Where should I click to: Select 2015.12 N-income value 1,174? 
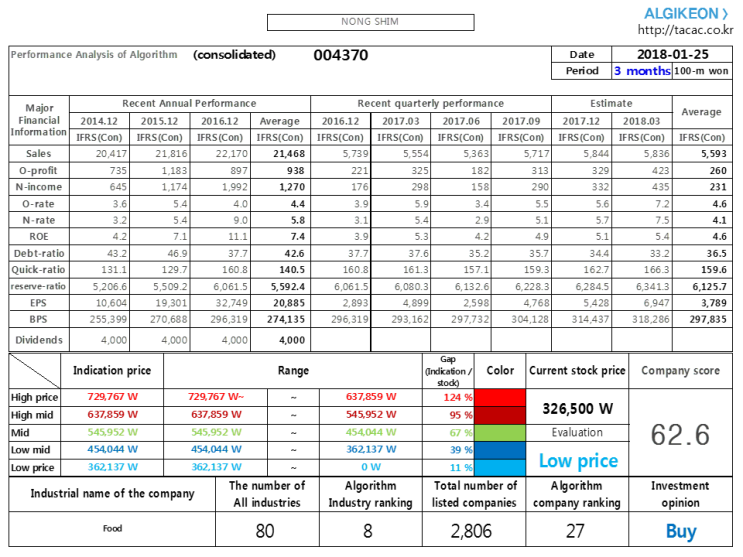tap(174, 187)
